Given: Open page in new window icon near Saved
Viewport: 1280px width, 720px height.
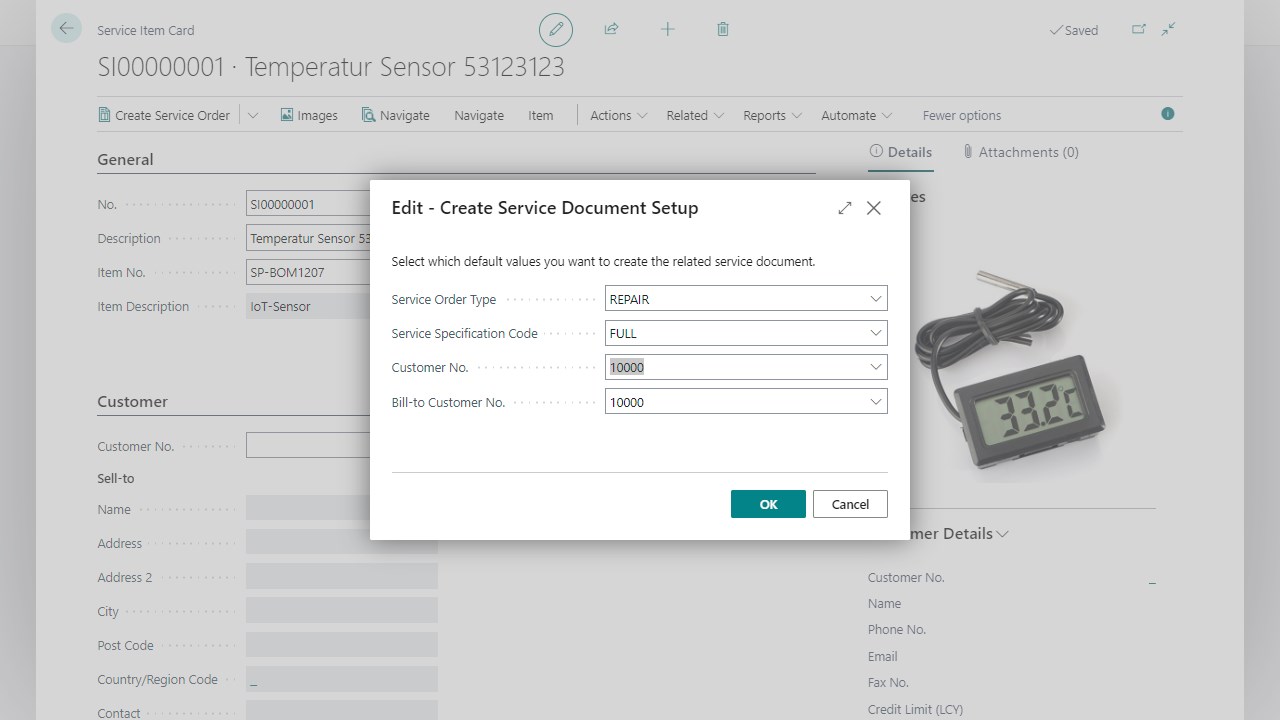Looking at the screenshot, I should point(1138,30).
